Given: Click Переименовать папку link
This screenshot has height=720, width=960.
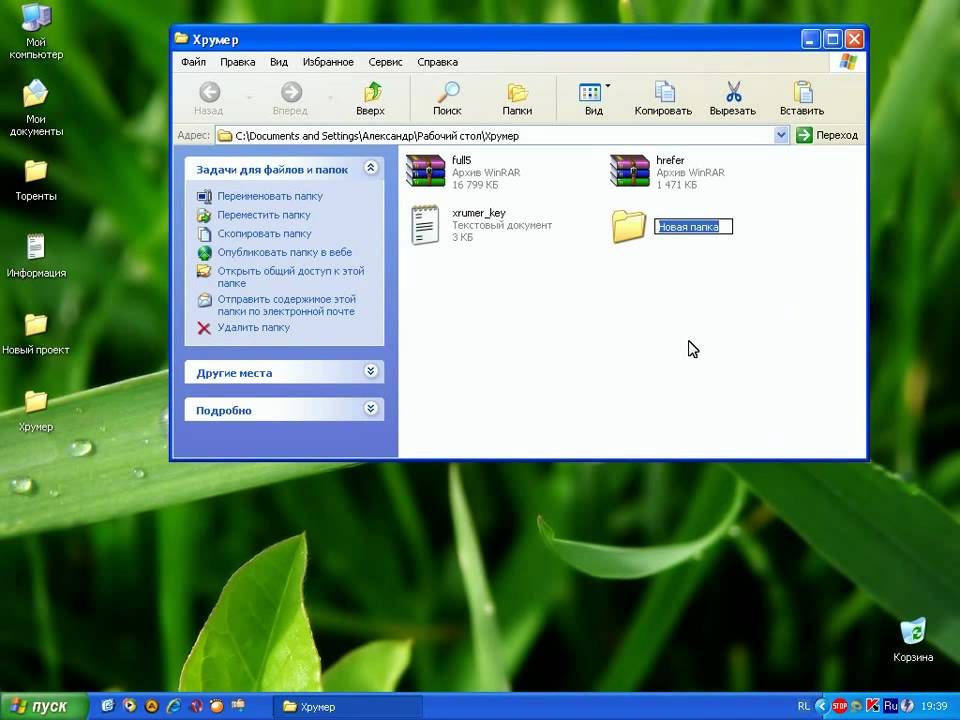Looking at the screenshot, I should 270,196.
